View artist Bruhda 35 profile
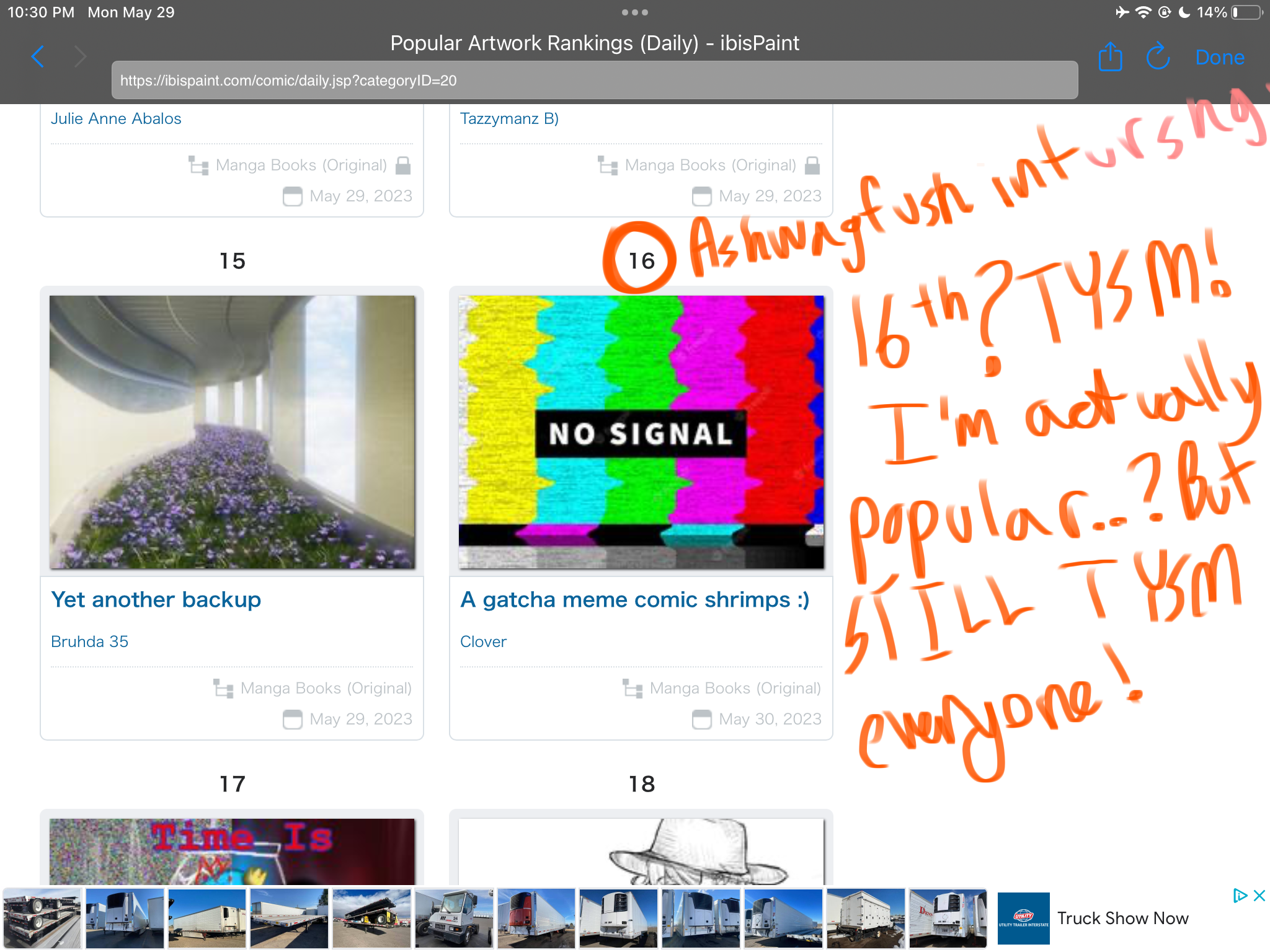Screen dimensions: 1270x952 coord(90,641)
